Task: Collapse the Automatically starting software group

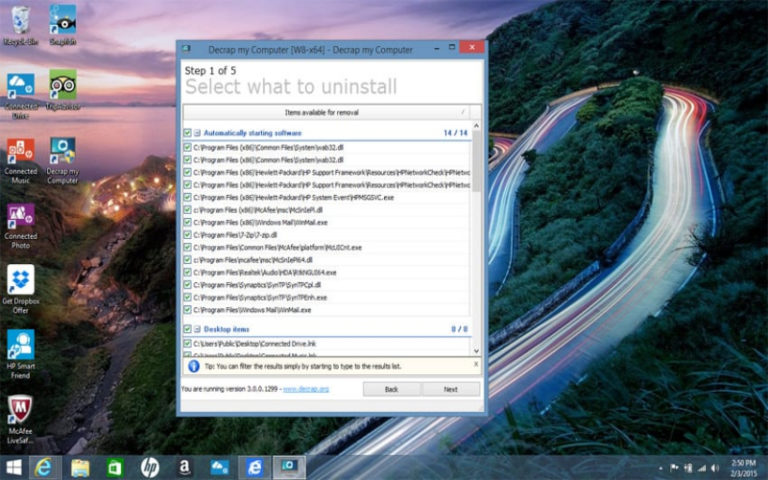Action: click(x=197, y=133)
